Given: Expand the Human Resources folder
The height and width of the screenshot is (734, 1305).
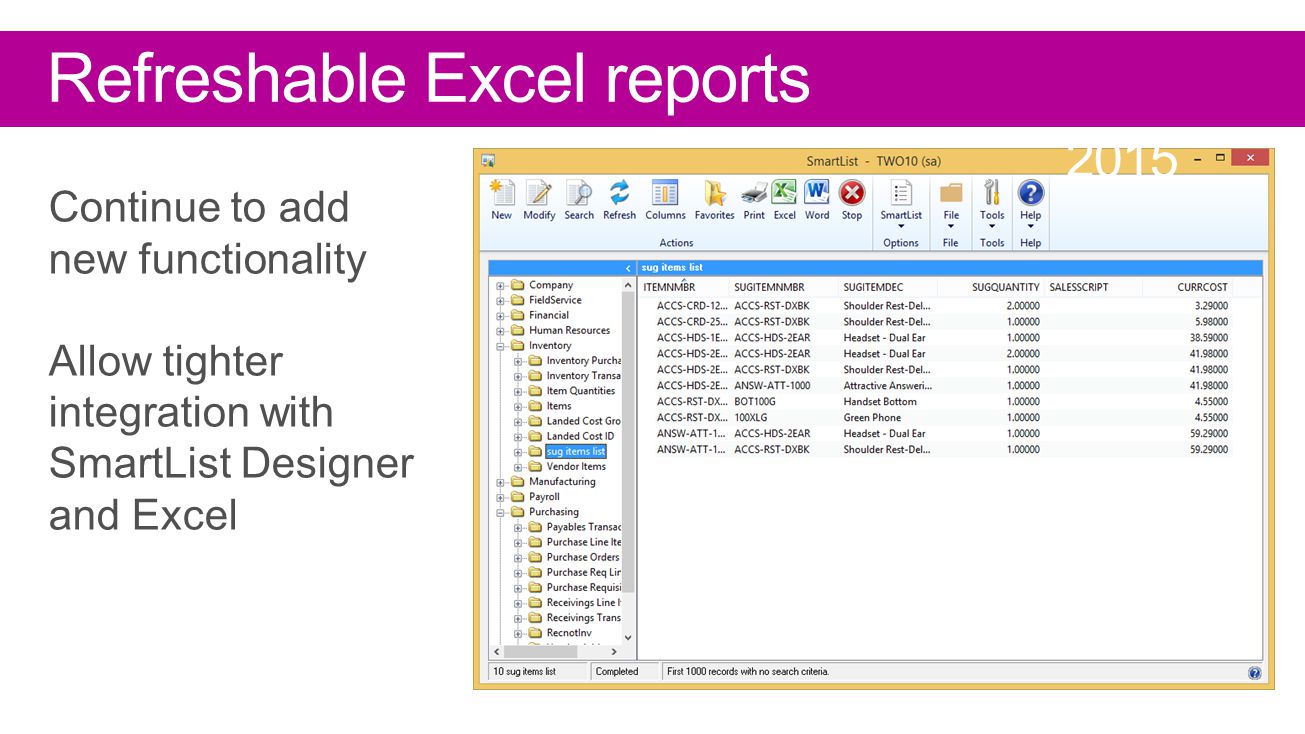Looking at the screenshot, I should [x=500, y=331].
